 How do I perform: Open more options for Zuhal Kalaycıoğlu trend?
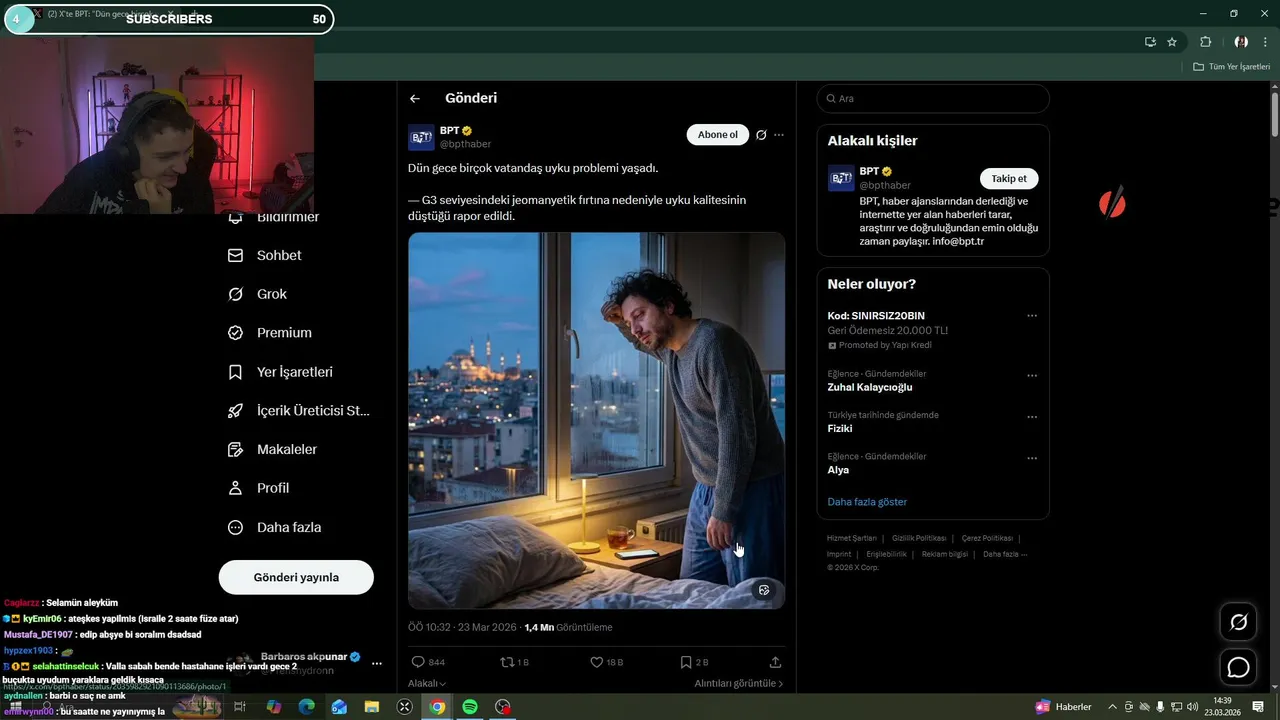[x=1032, y=376]
